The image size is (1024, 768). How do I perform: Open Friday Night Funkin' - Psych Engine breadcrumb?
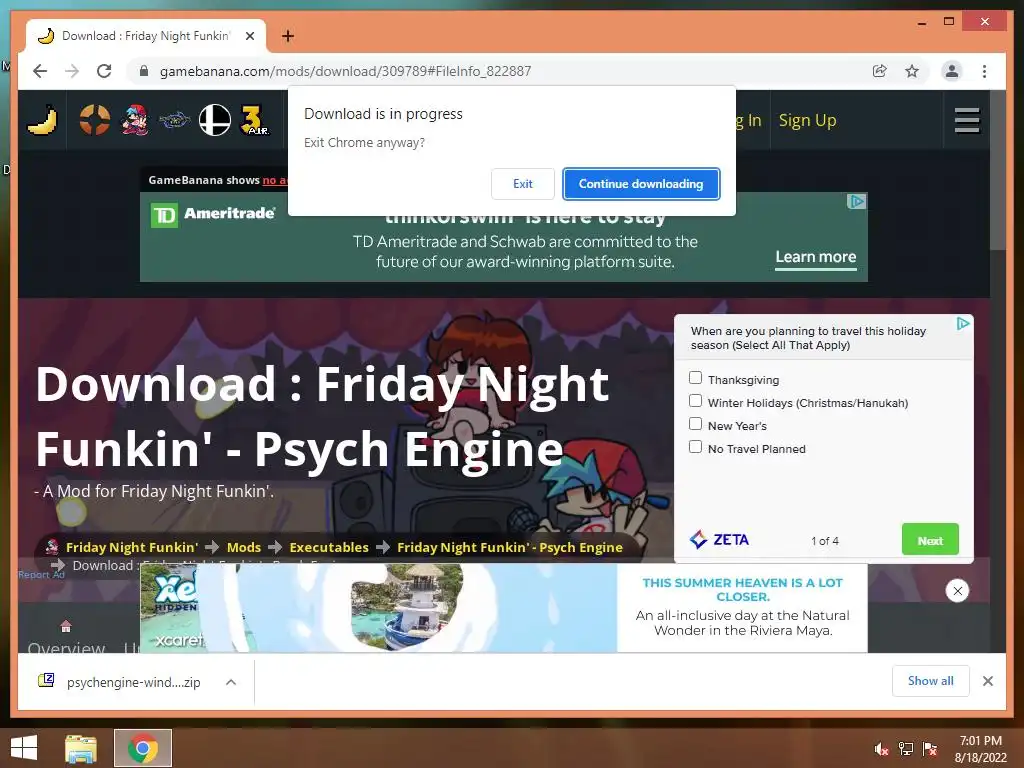[x=509, y=547]
